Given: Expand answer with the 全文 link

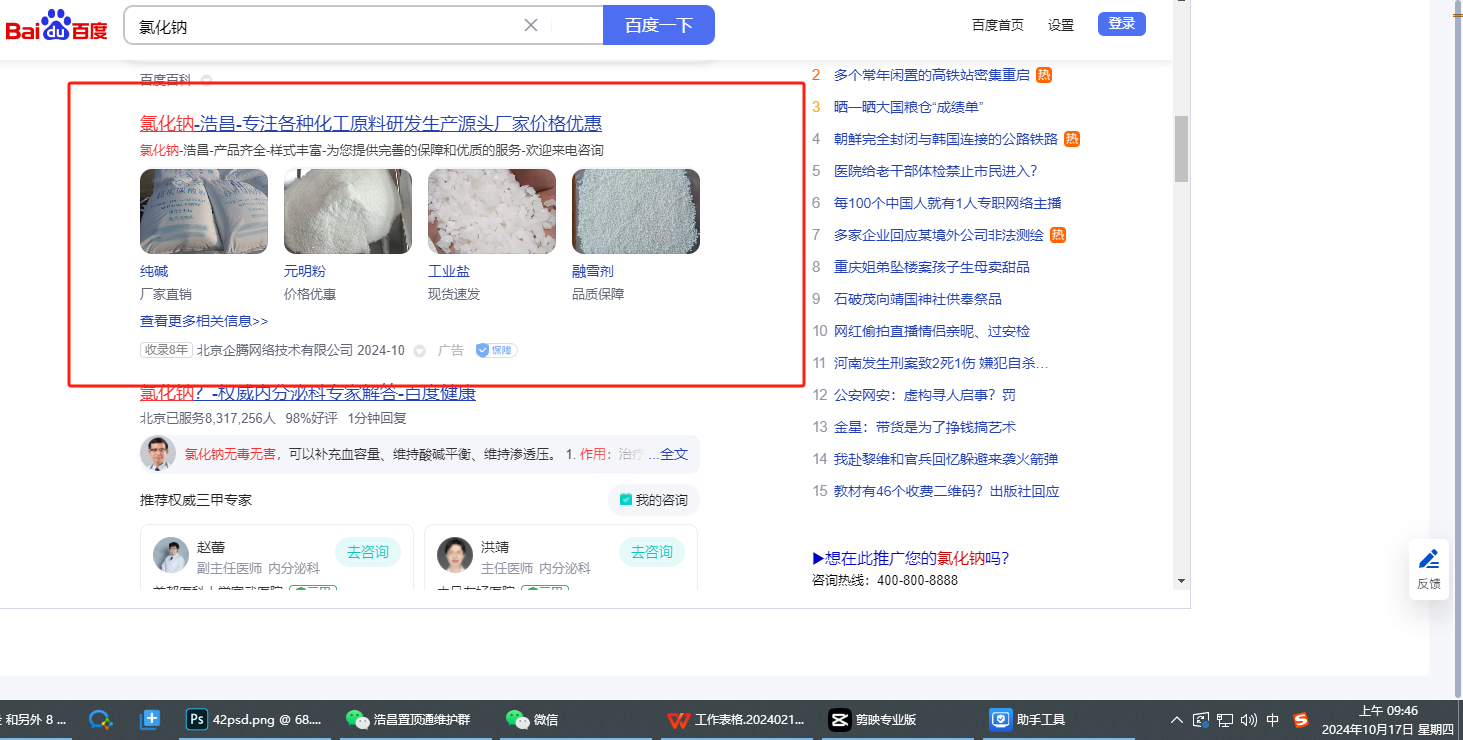Looking at the screenshot, I should tap(674, 454).
